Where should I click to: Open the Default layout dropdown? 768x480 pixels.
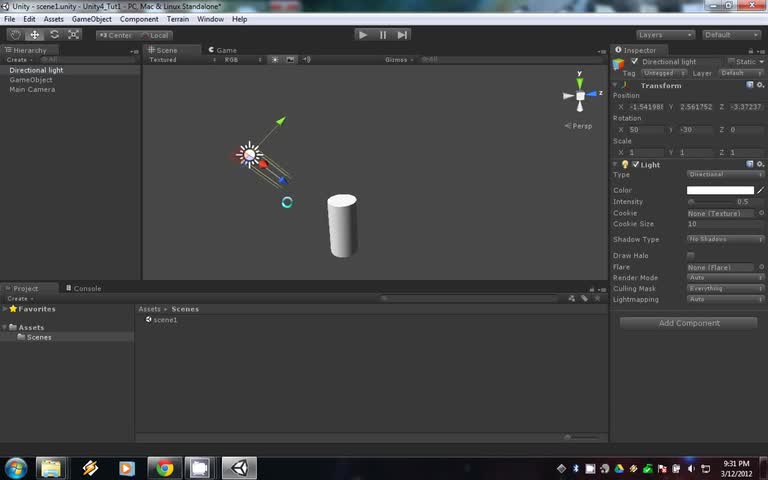coord(732,35)
